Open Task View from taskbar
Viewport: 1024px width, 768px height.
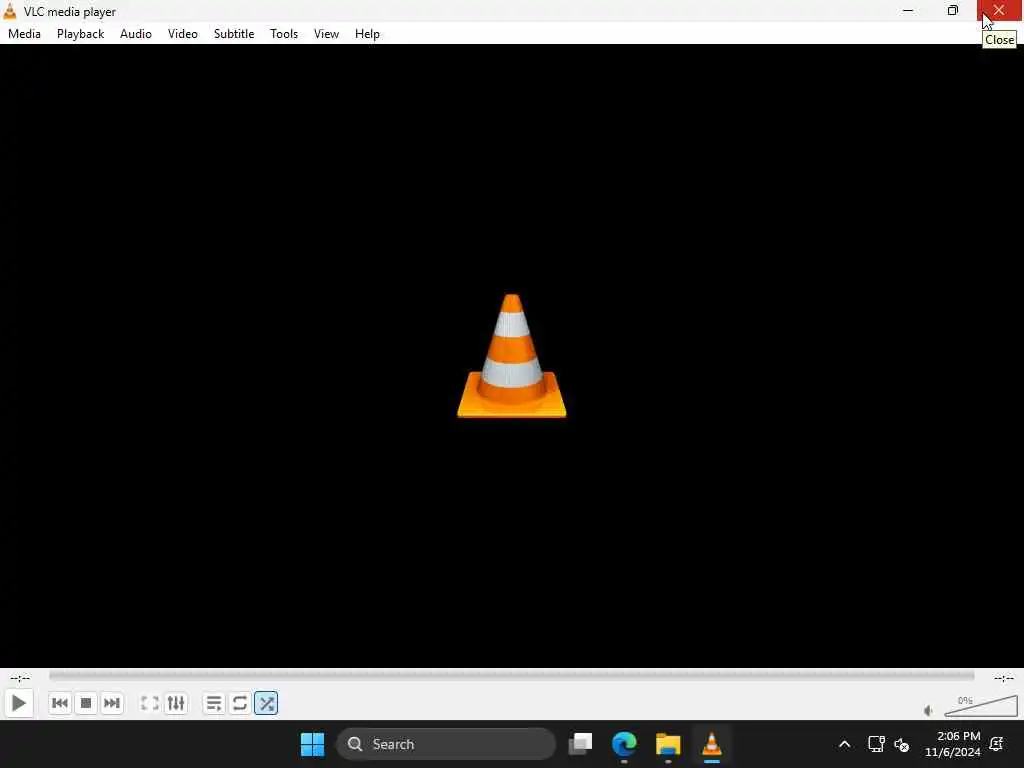[x=581, y=744]
